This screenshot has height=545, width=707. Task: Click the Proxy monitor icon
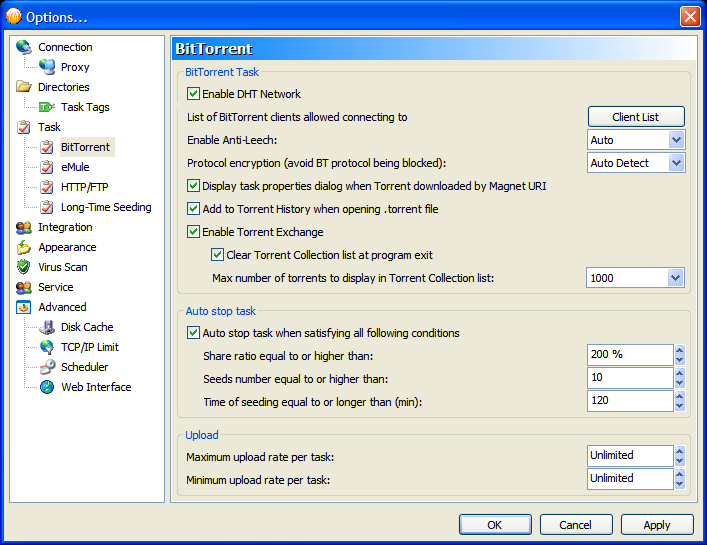[47, 67]
